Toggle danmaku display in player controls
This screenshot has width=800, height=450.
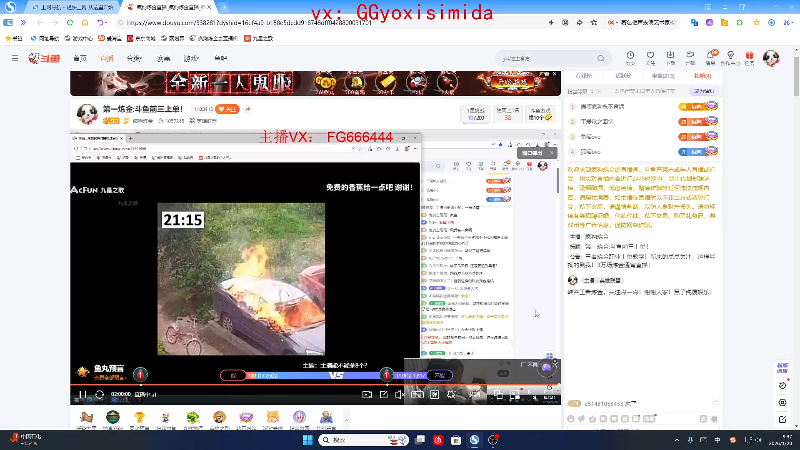pyautogui.click(x=434, y=394)
